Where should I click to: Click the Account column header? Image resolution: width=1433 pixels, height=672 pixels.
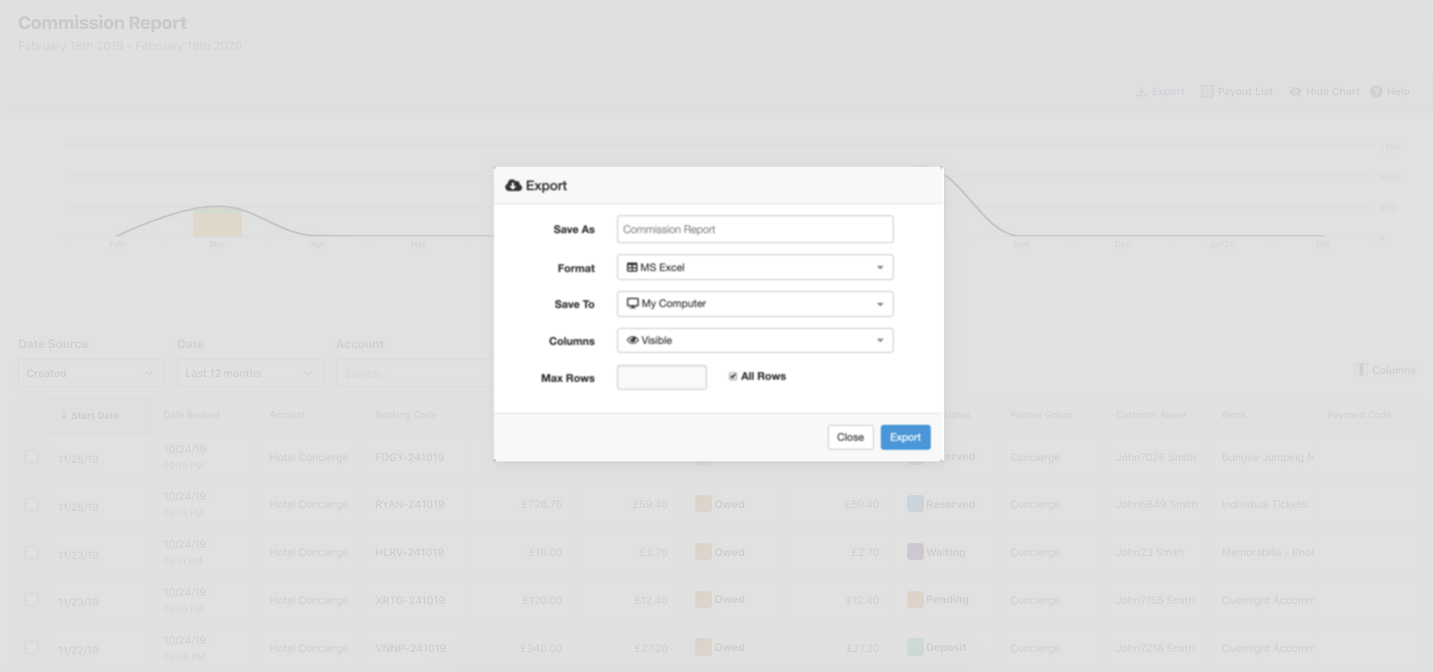287,415
